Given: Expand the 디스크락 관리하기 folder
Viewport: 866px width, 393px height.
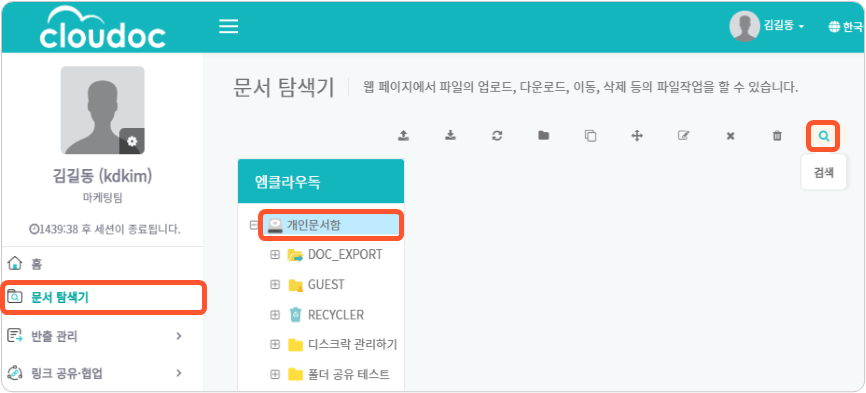Looking at the screenshot, I should (274, 344).
